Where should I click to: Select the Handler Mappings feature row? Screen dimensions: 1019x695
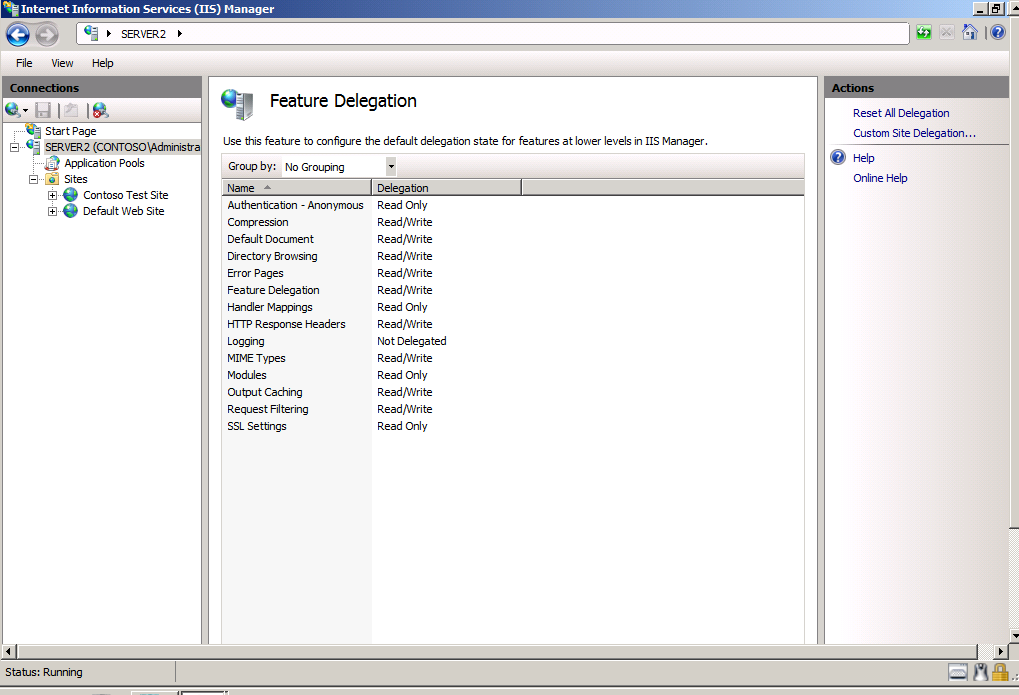coord(513,307)
